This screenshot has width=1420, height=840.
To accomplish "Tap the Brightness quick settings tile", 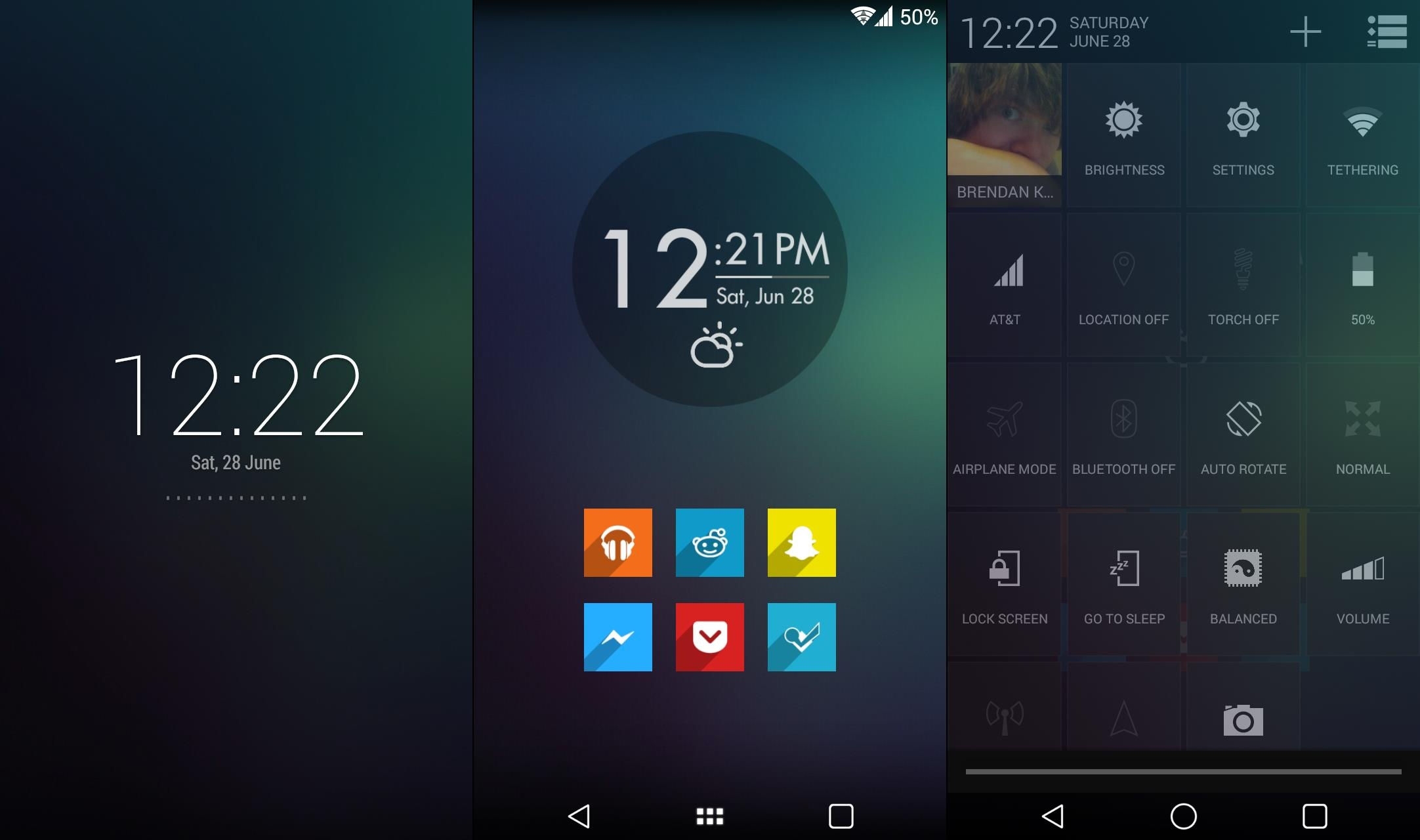I will tap(1123, 135).
